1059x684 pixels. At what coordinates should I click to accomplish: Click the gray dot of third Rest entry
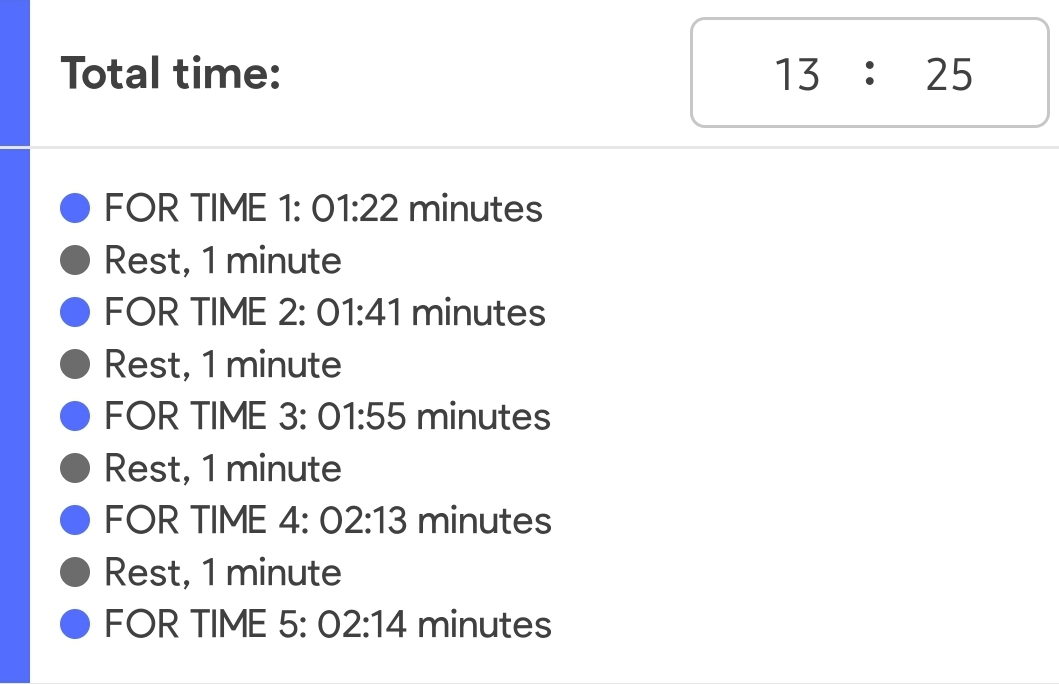(x=75, y=468)
